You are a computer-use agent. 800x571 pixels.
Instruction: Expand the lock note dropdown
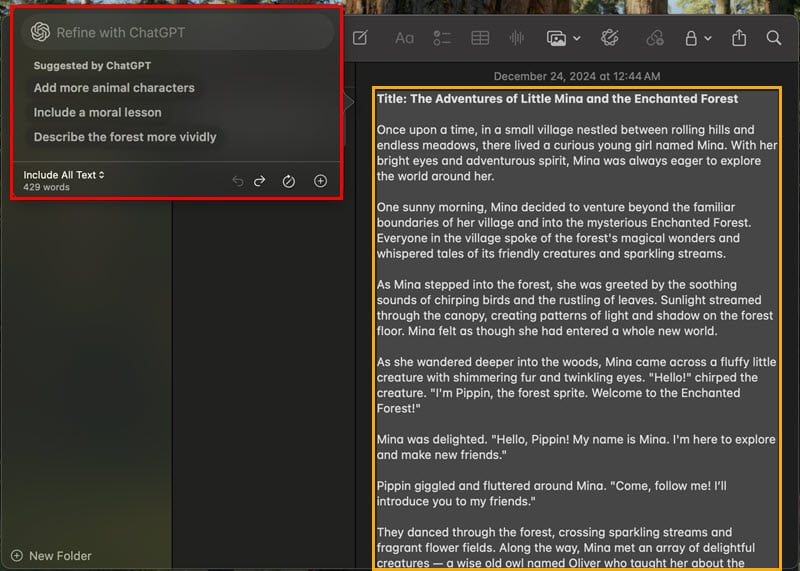pyautogui.click(x=697, y=39)
